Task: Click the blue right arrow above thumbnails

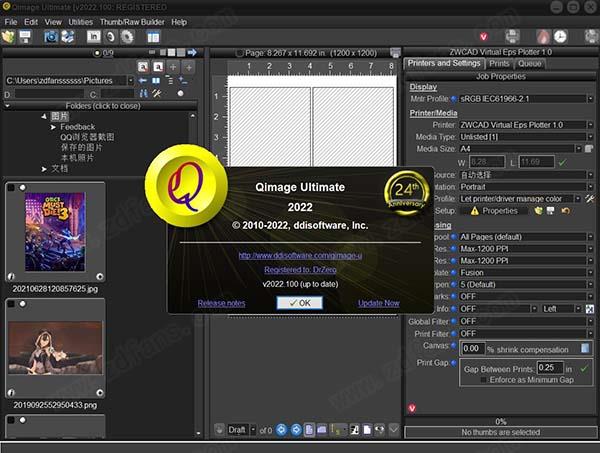Action: pos(192,52)
